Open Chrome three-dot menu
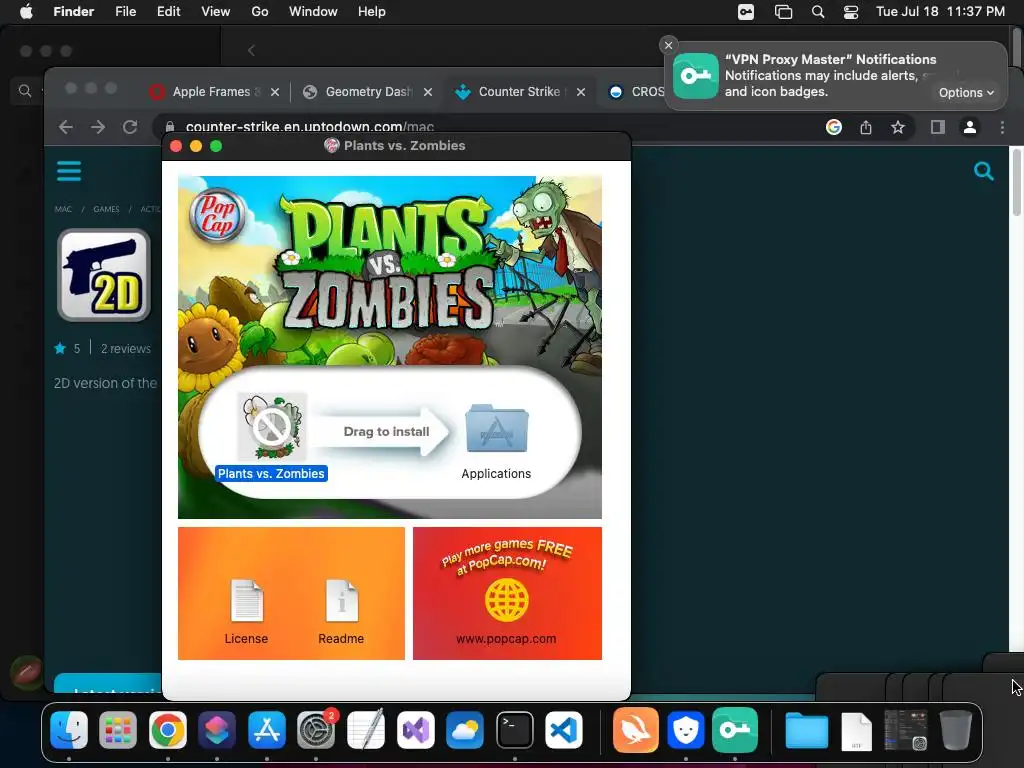 pyautogui.click(x=1002, y=127)
